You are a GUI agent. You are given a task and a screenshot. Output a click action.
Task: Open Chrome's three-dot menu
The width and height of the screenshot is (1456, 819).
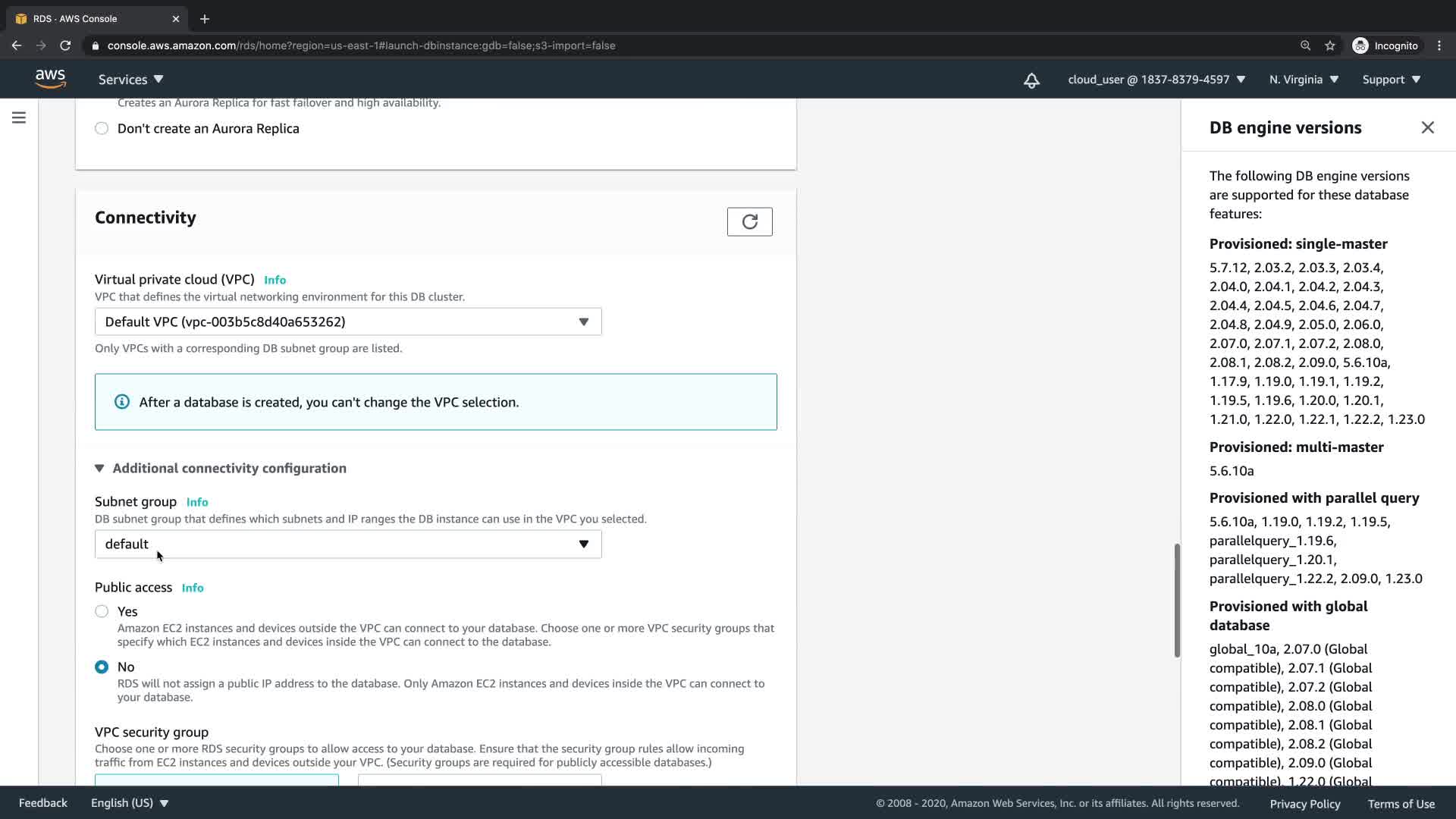1439,45
